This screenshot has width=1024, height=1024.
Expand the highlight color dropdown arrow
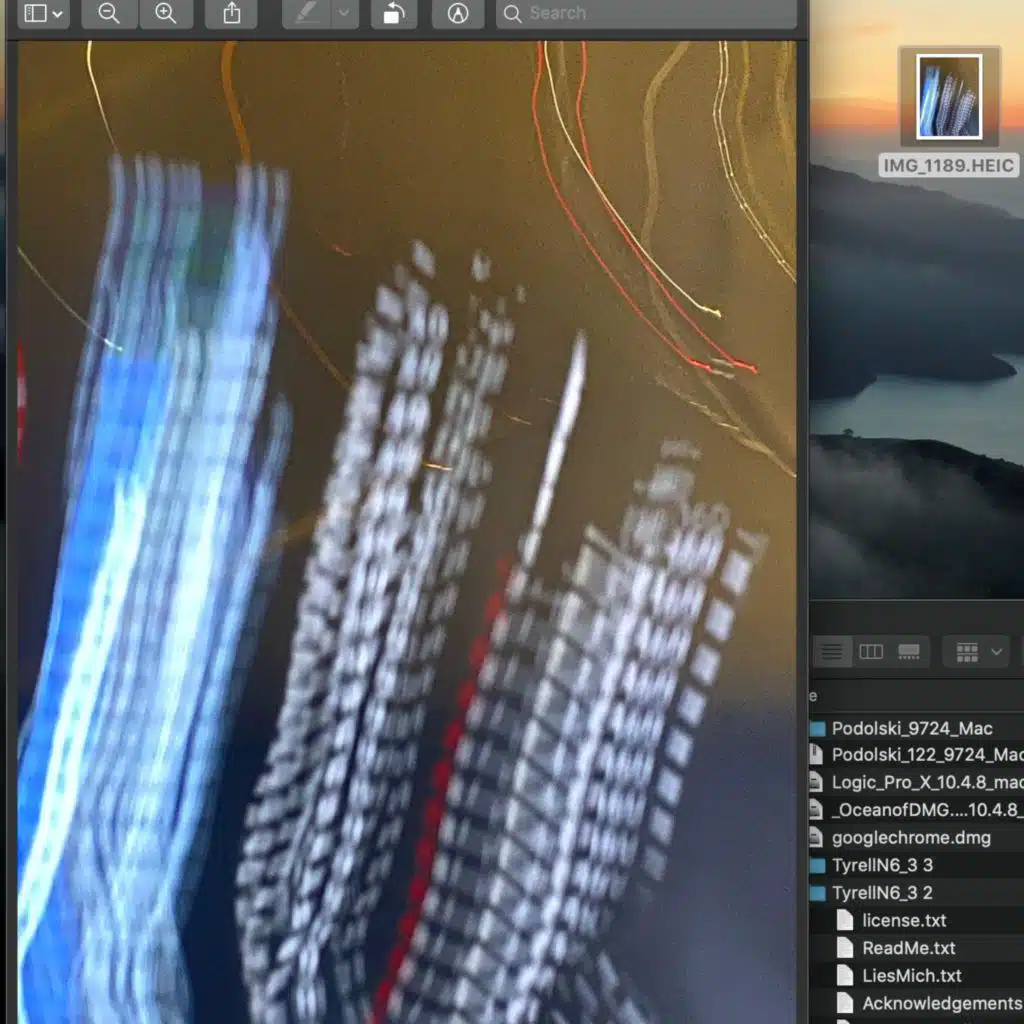click(344, 14)
